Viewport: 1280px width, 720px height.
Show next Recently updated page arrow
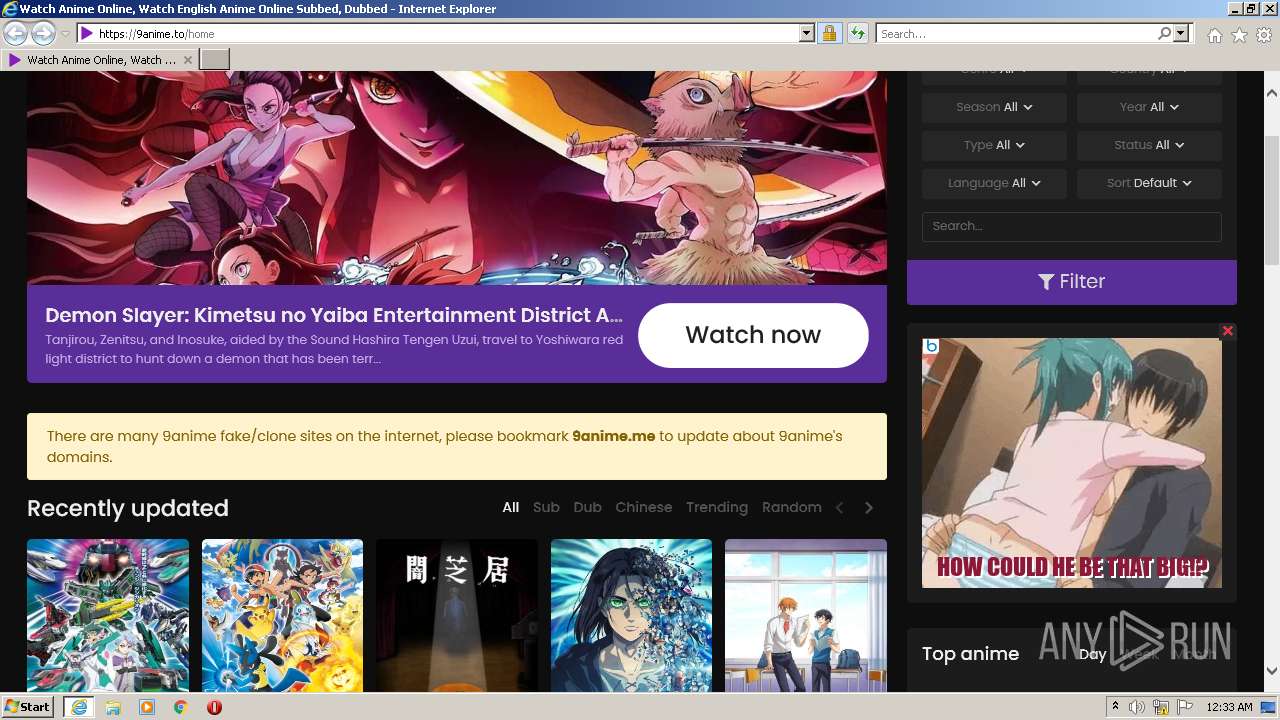tap(869, 508)
